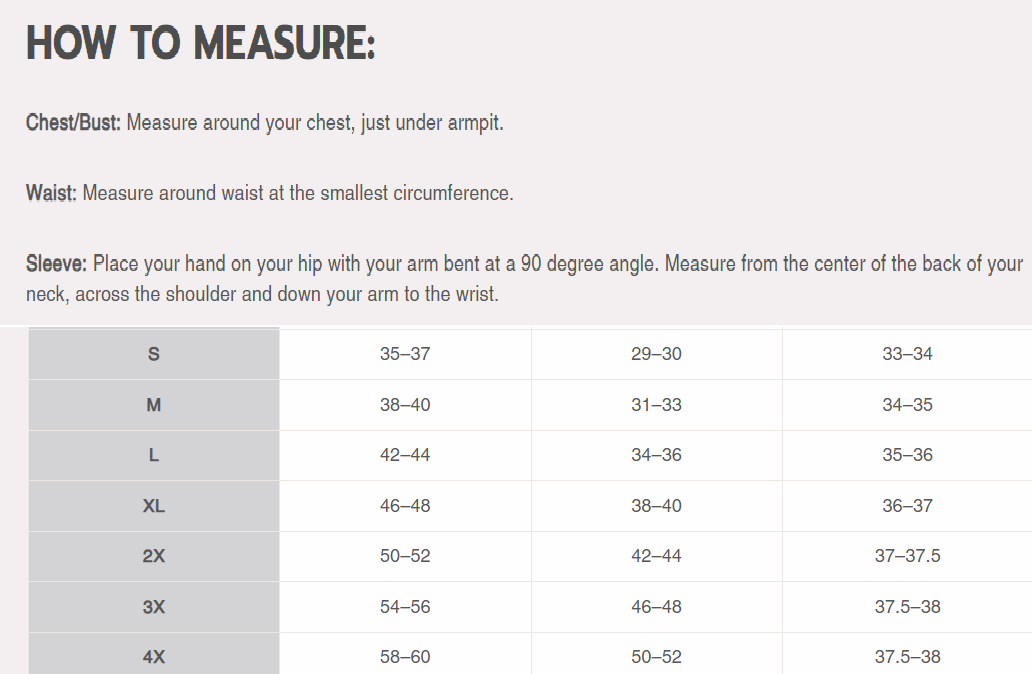Click the 35–36 sleeve cell
The image size is (1032, 674).
pos(907,455)
